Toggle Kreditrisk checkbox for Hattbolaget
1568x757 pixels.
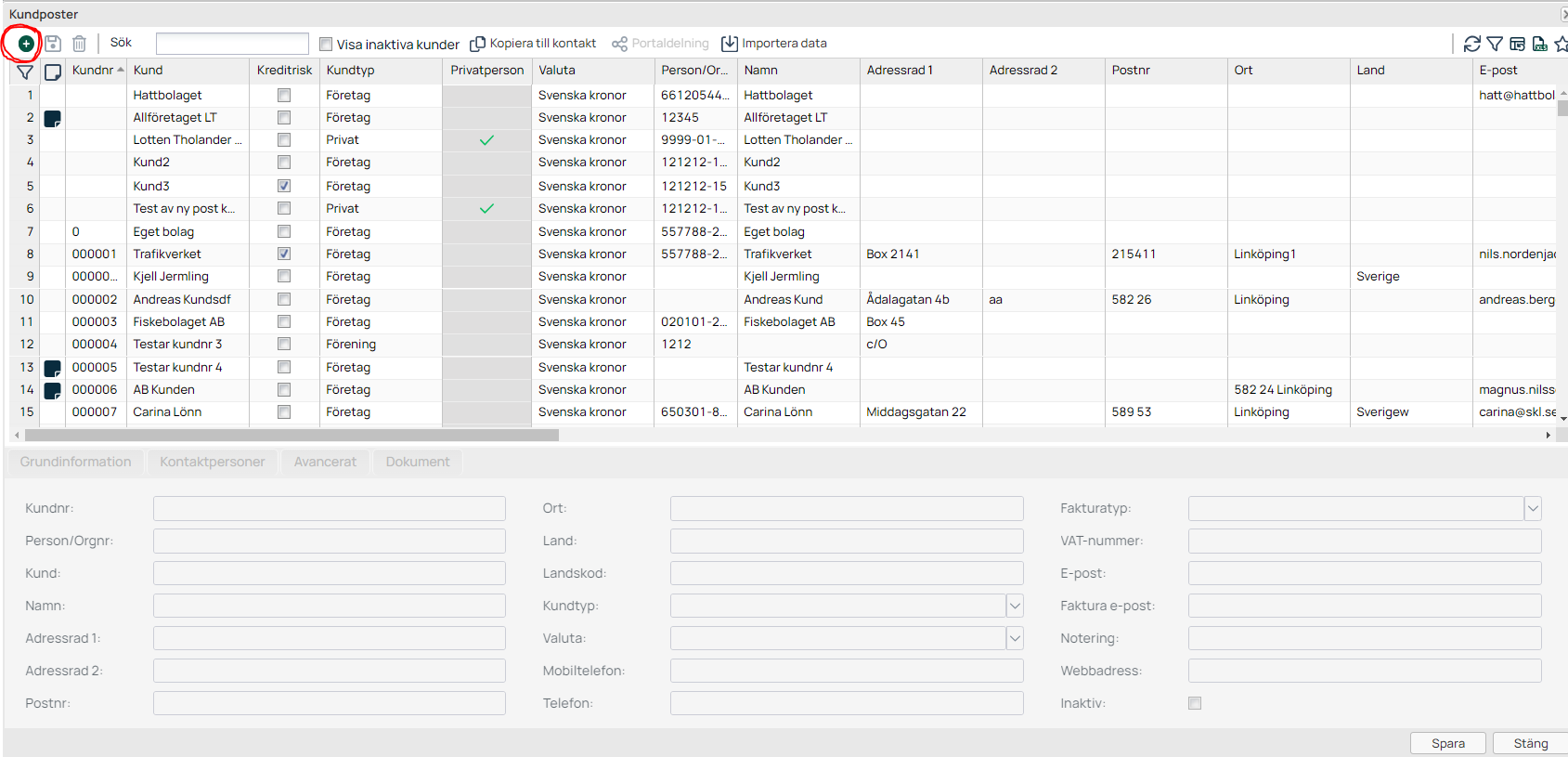tap(284, 96)
